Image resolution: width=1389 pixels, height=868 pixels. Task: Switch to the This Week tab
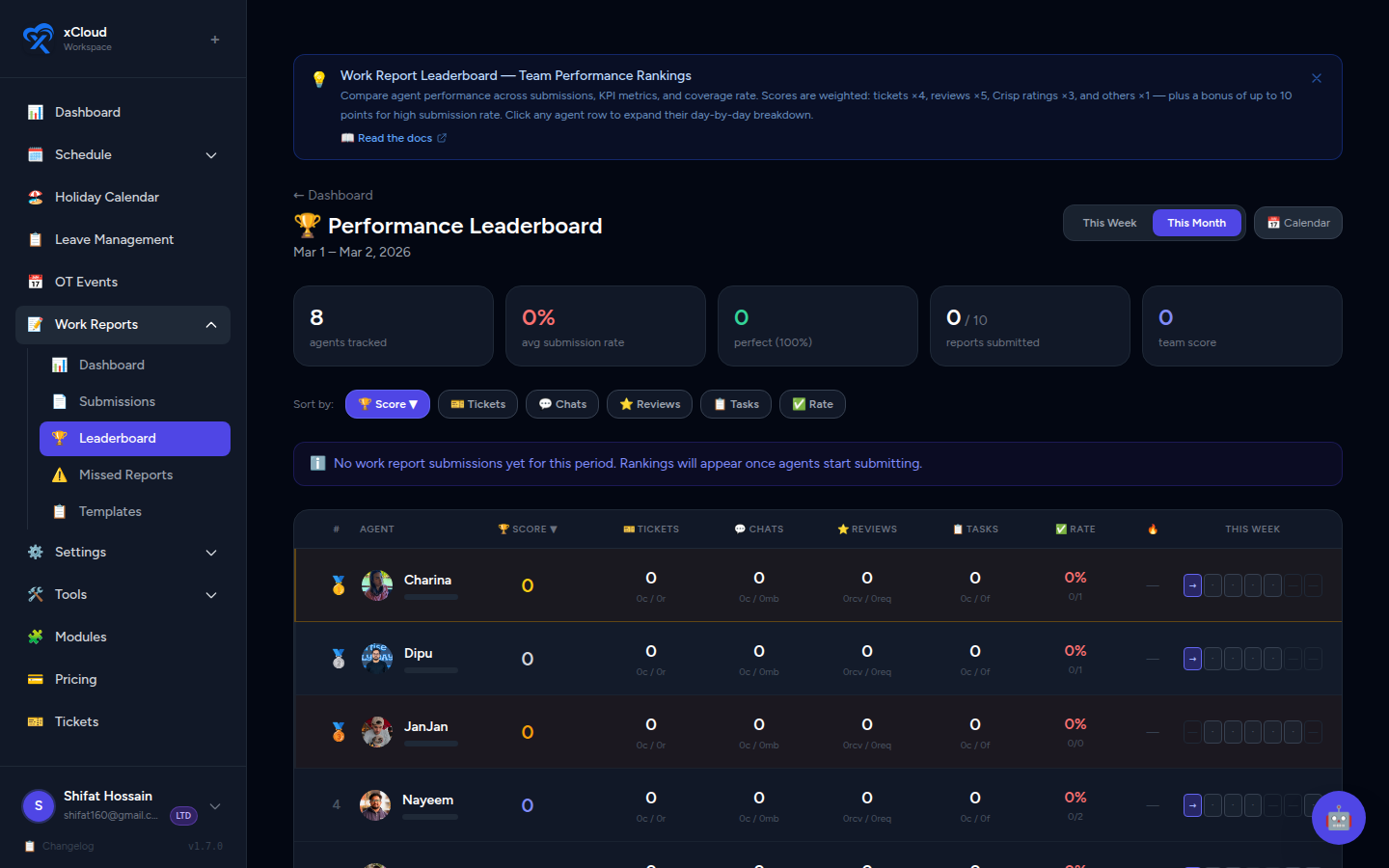click(x=1107, y=223)
